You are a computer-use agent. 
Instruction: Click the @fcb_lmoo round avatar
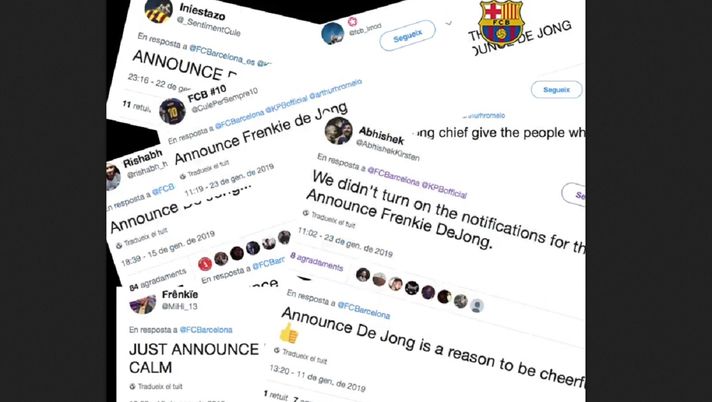click(x=332, y=34)
